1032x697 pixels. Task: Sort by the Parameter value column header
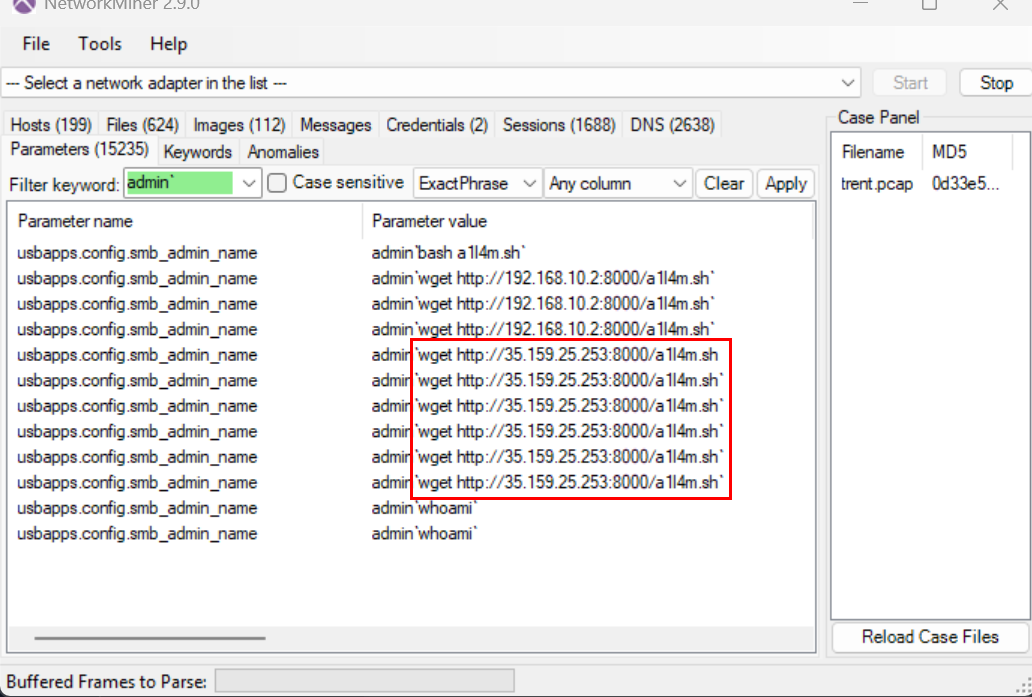(588, 221)
